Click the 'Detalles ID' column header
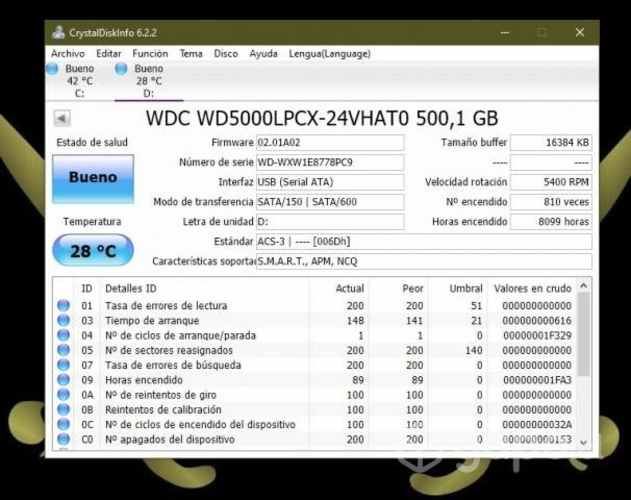 [x=131, y=289]
